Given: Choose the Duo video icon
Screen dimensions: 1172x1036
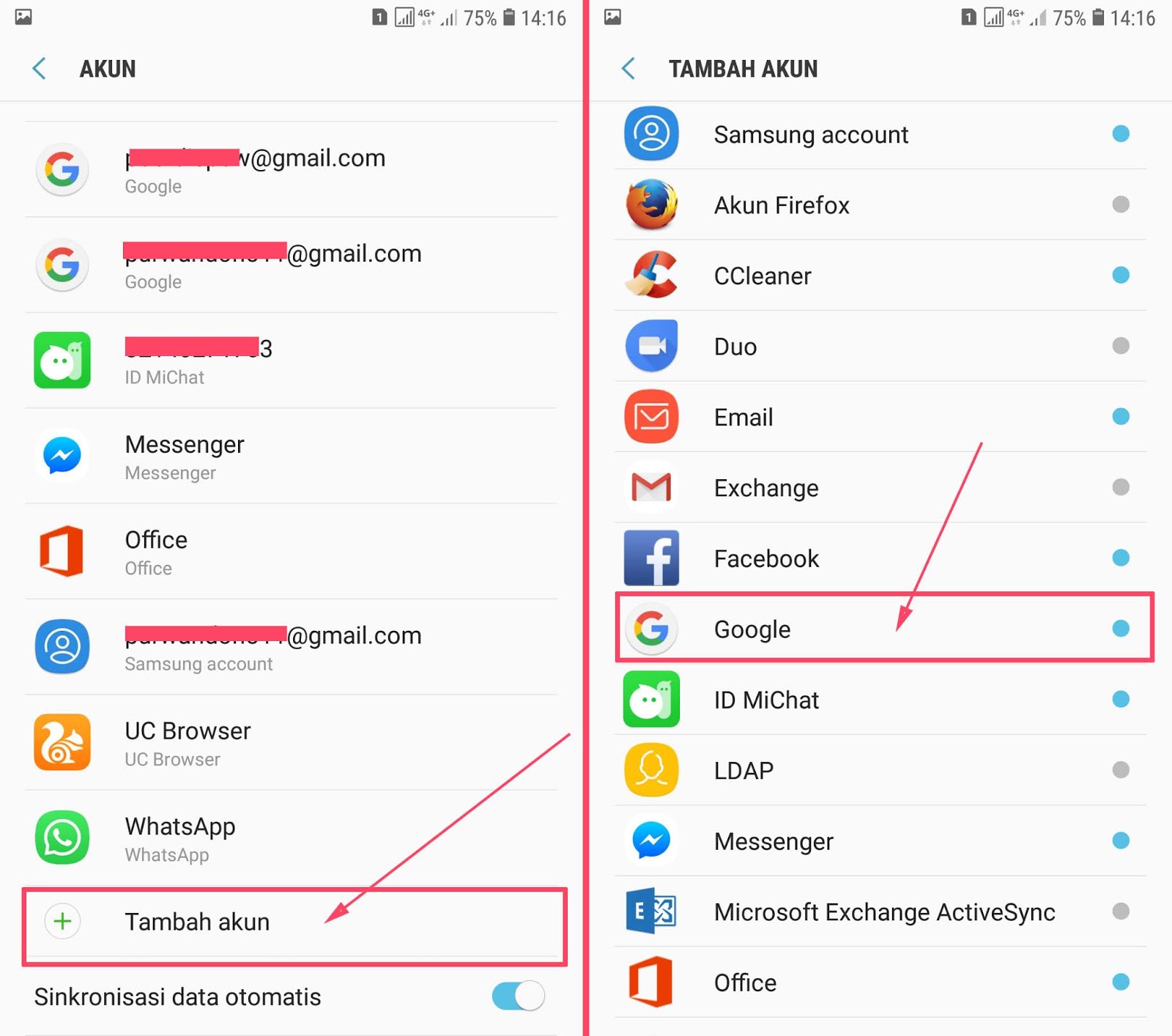Looking at the screenshot, I should [x=651, y=346].
